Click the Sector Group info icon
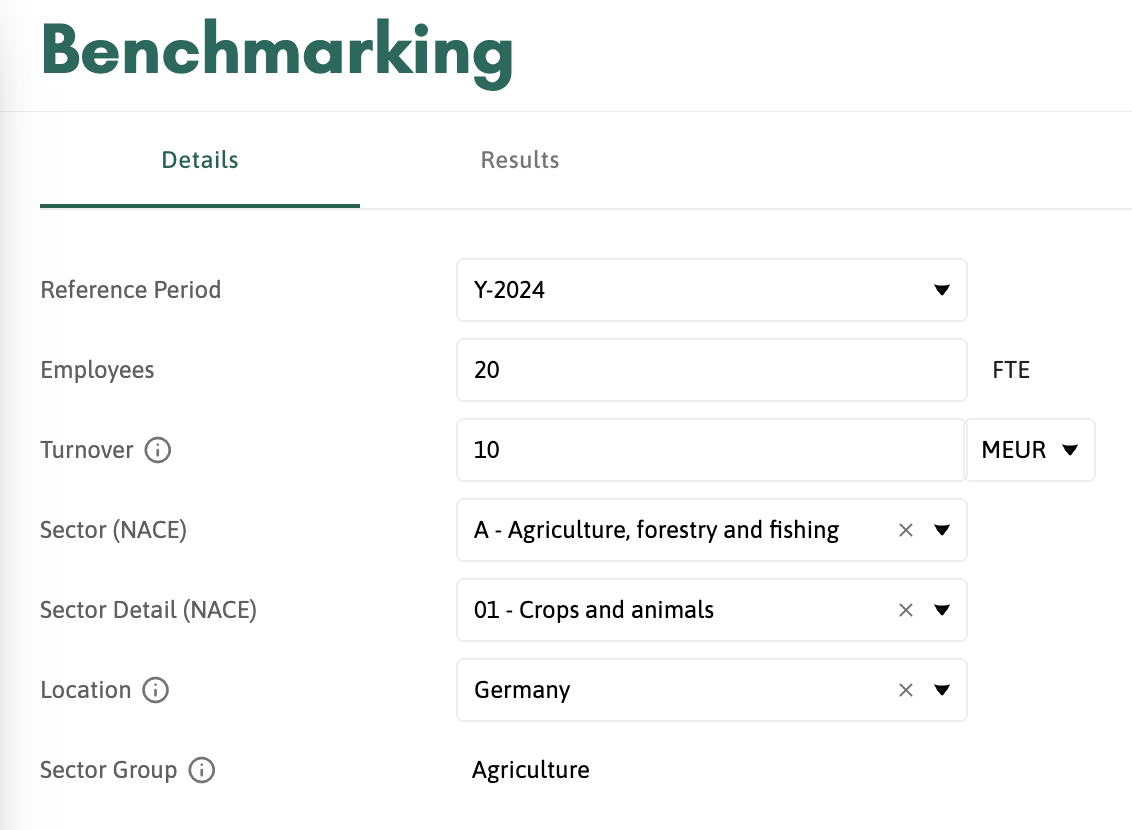Viewport: 1132px width, 830px height. coord(202,770)
